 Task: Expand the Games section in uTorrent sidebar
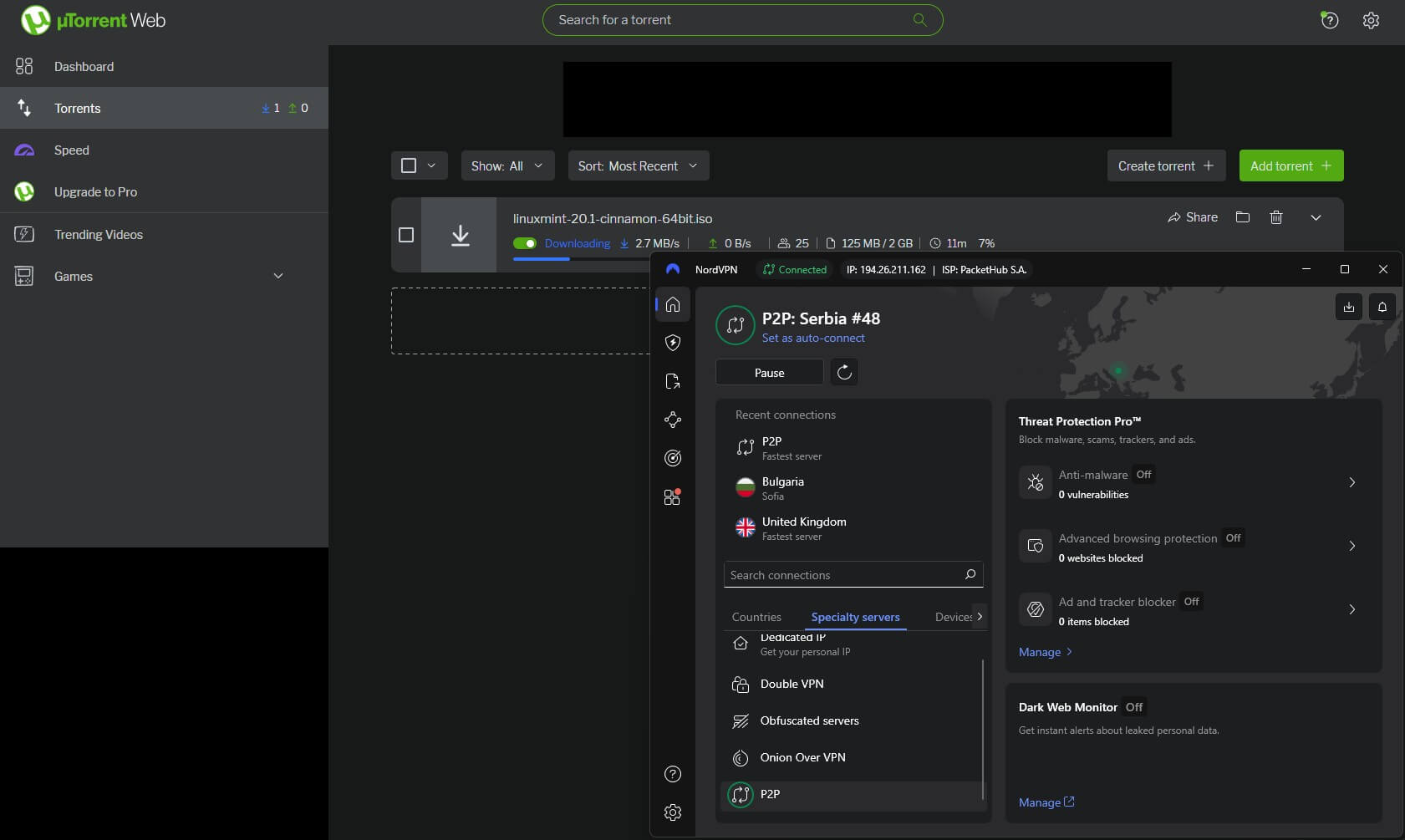pyautogui.click(x=277, y=276)
